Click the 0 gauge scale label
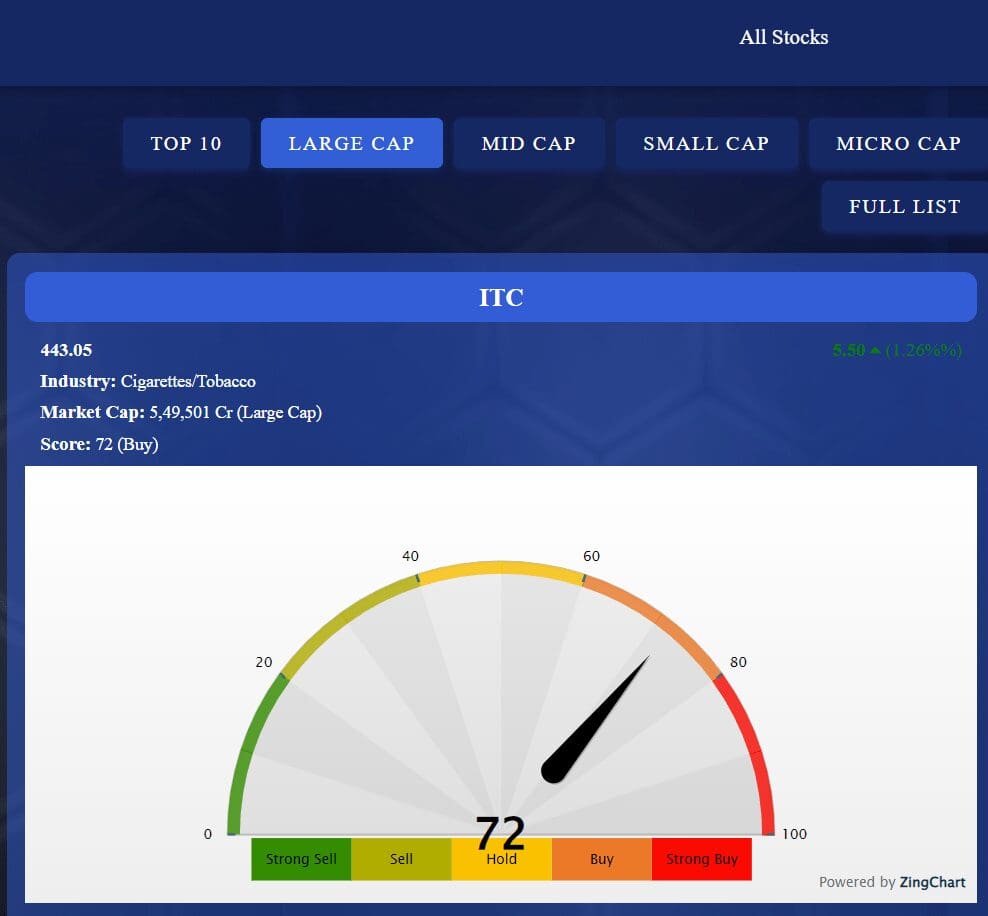Viewport: 988px width, 916px height. click(x=207, y=834)
